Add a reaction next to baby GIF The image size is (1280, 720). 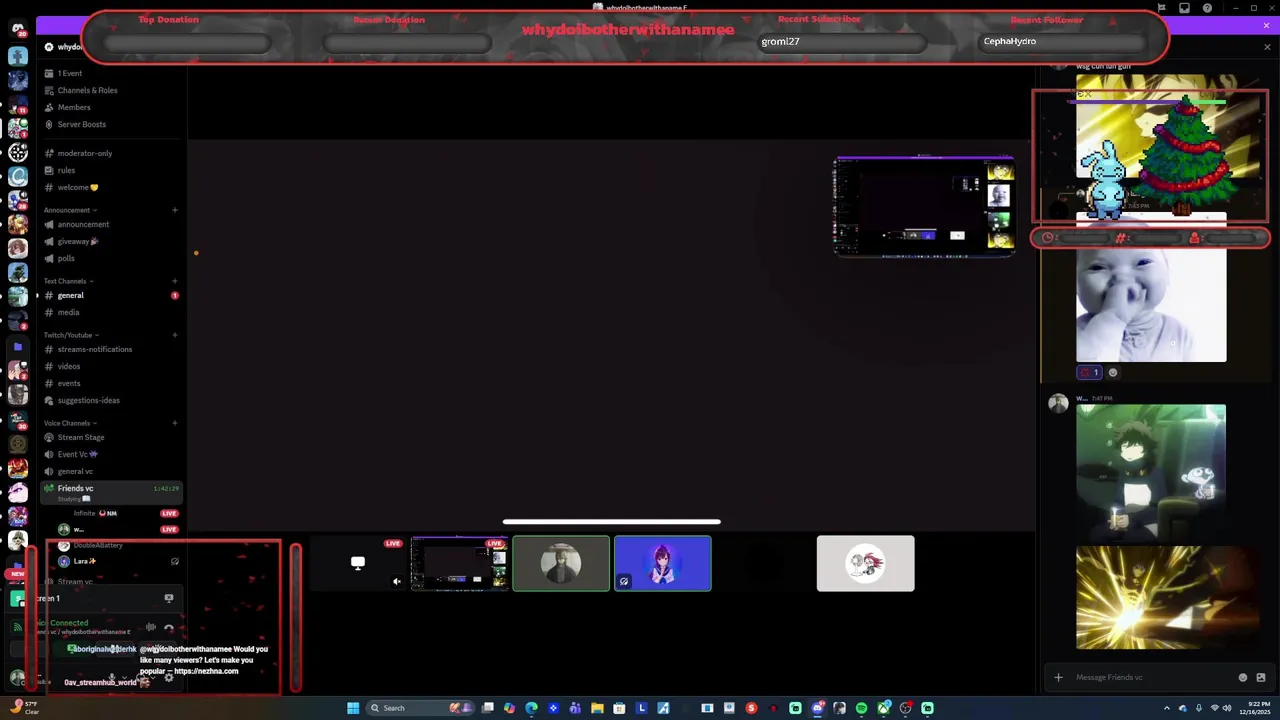tap(1113, 373)
